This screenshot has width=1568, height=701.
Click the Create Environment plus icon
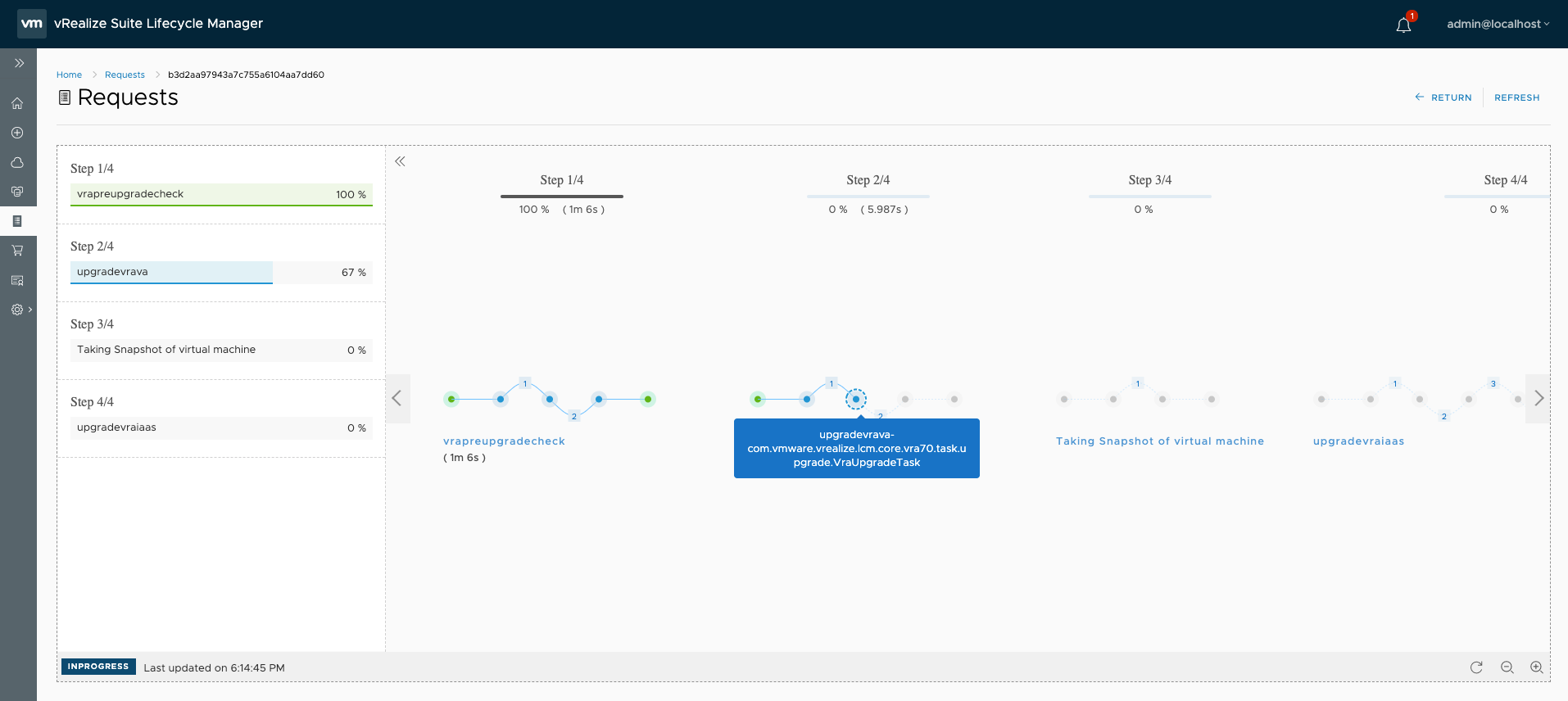(17, 133)
